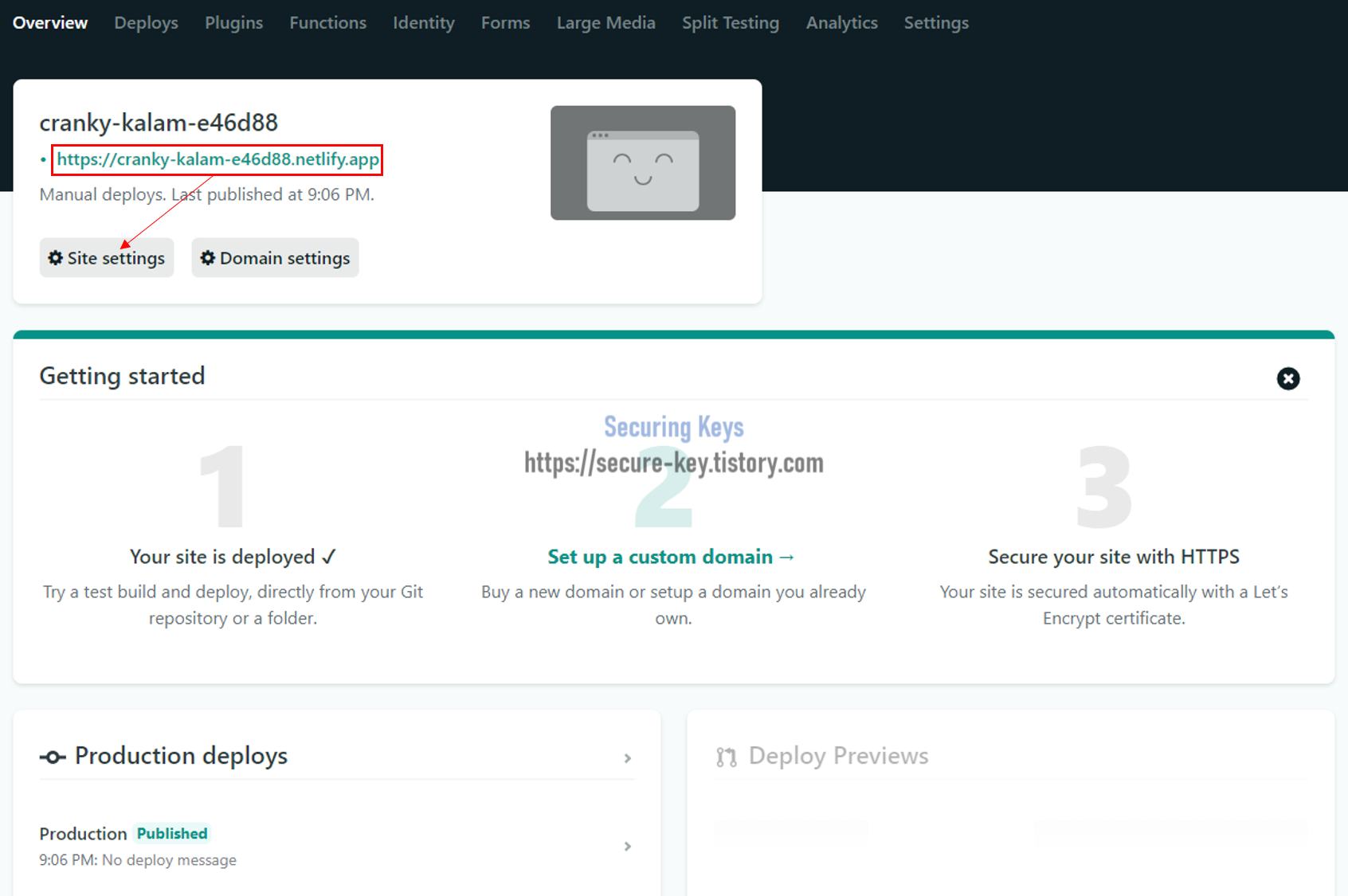Open the Plugins tab

(233, 23)
